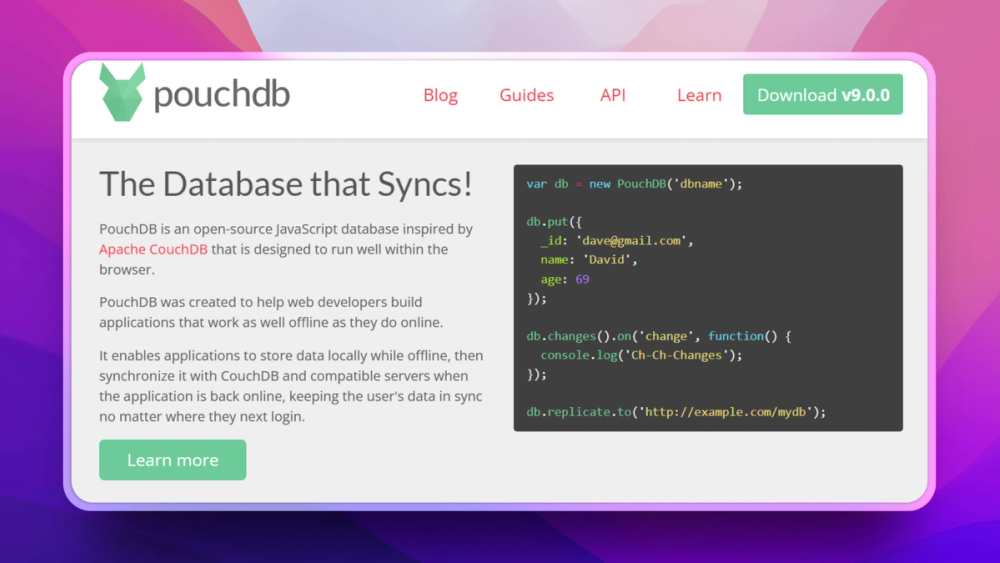Click the 'age: 69' code line

(564, 279)
